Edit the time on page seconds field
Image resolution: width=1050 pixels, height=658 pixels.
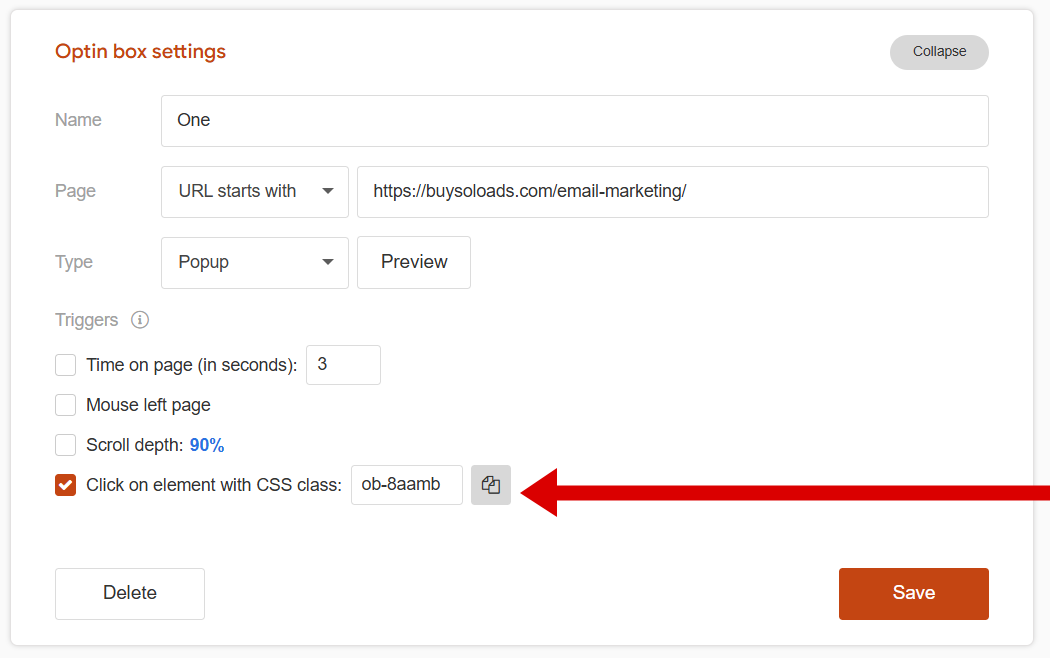point(343,365)
